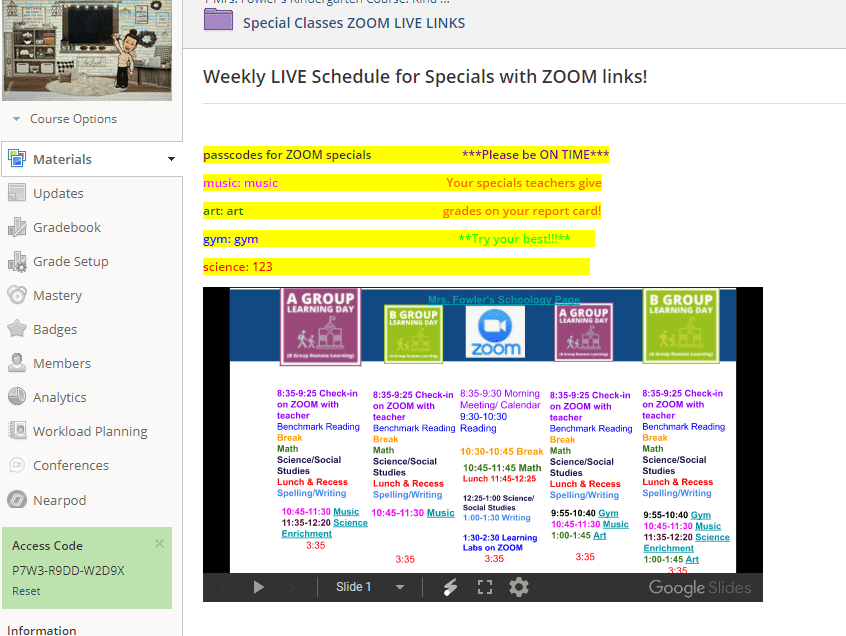Viewport: 846px width, 636px height.
Task: Open Workload Planning
Action: pyautogui.click(x=90, y=431)
